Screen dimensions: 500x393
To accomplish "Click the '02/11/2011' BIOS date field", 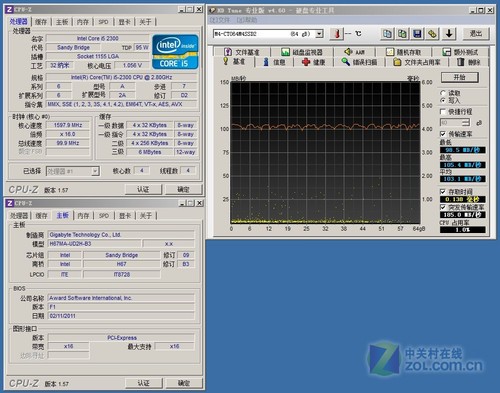I will tap(121, 316).
